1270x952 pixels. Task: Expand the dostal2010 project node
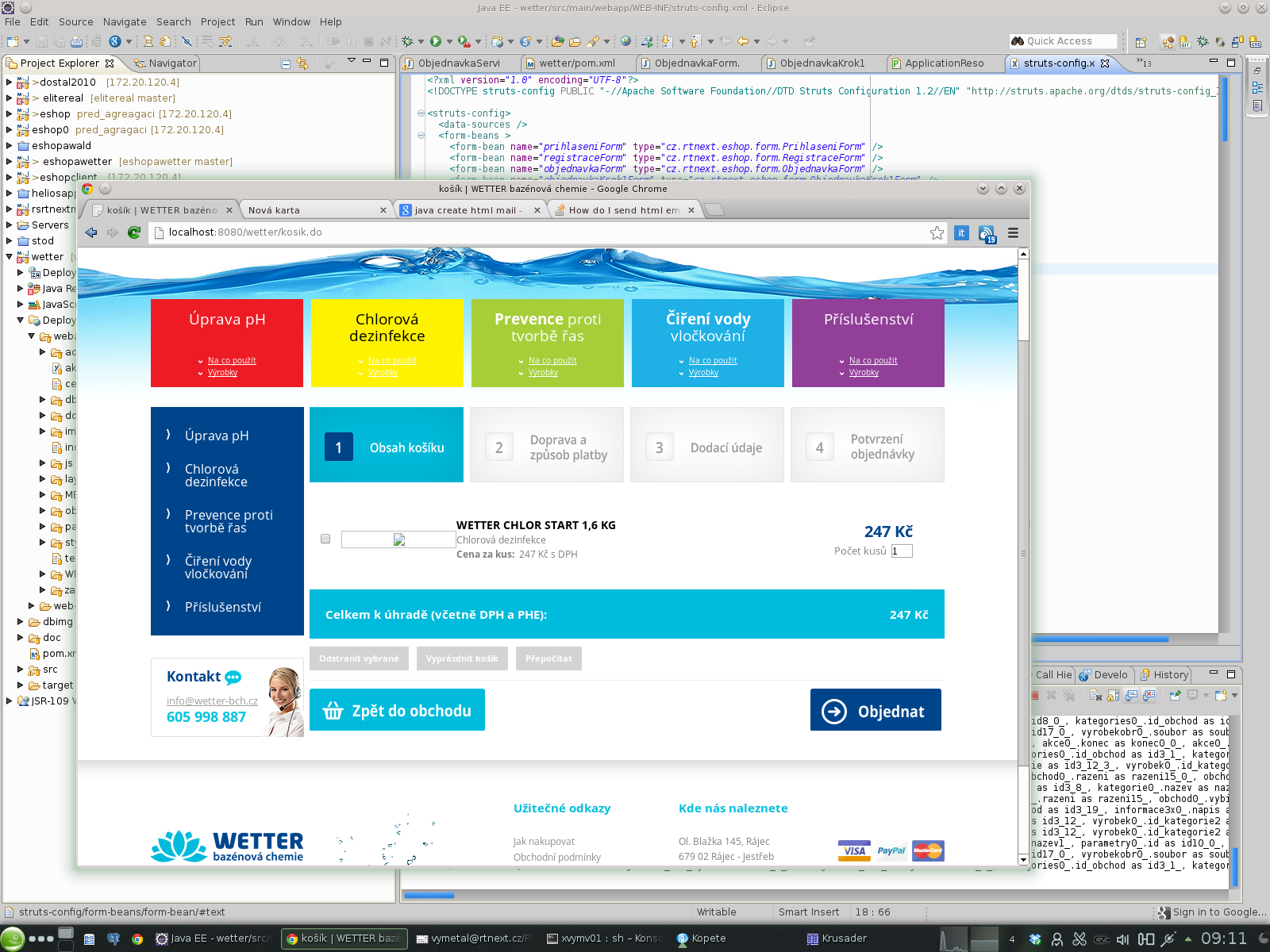click(9, 82)
